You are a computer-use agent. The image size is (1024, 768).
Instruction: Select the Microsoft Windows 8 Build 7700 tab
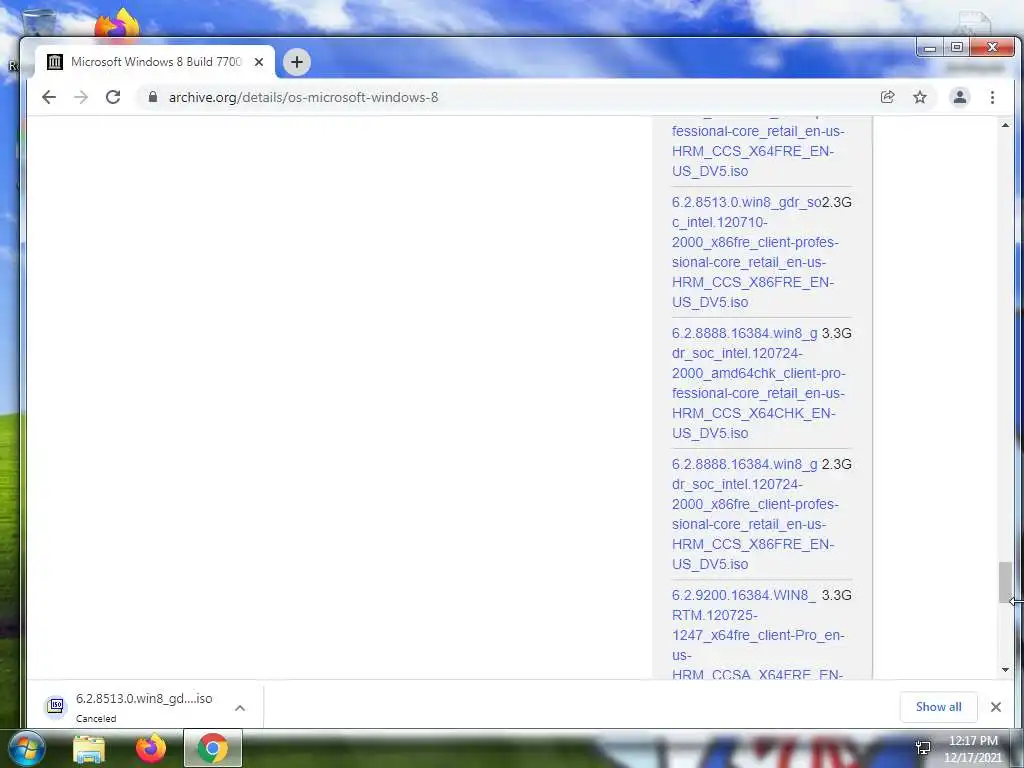[155, 62]
